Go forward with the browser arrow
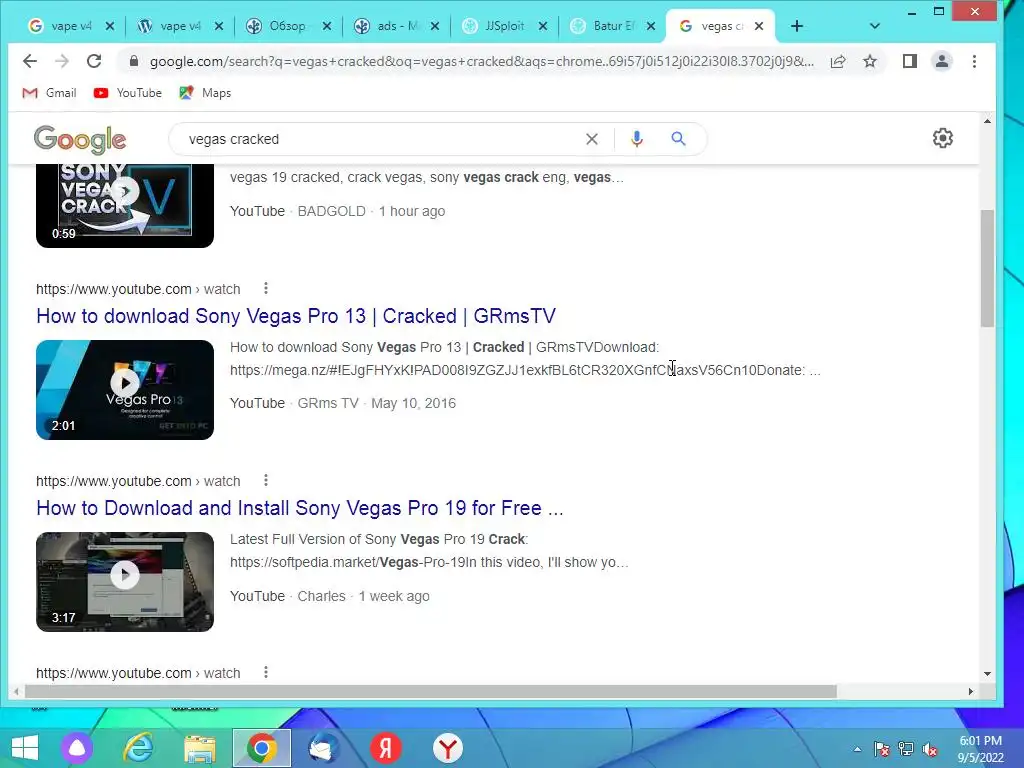The width and height of the screenshot is (1024, 768). tap(62, 61)
